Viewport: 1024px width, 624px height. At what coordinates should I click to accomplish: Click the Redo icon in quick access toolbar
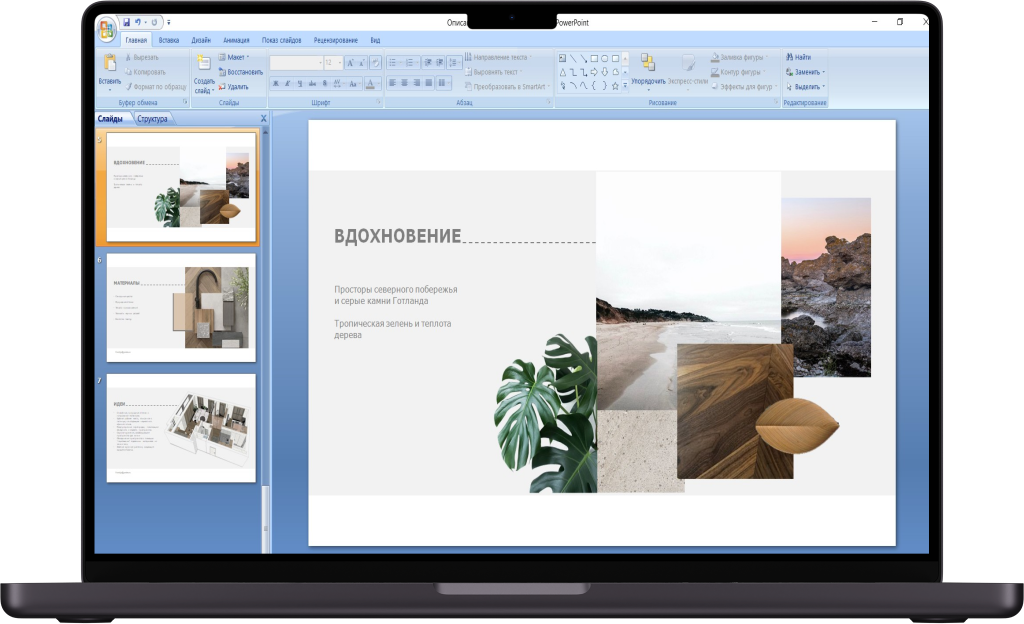155,22
